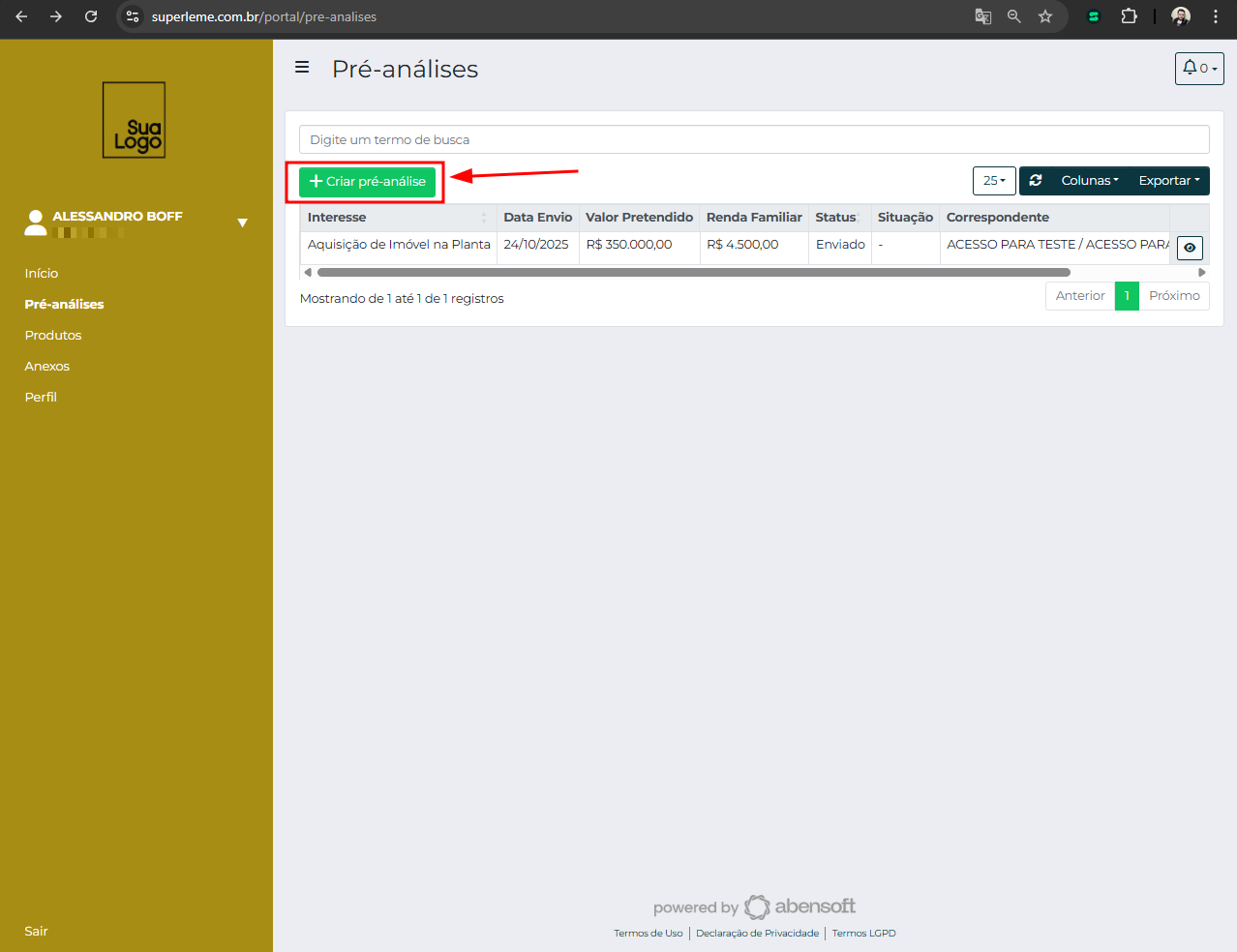Click the translate page icon

[983, 16]
